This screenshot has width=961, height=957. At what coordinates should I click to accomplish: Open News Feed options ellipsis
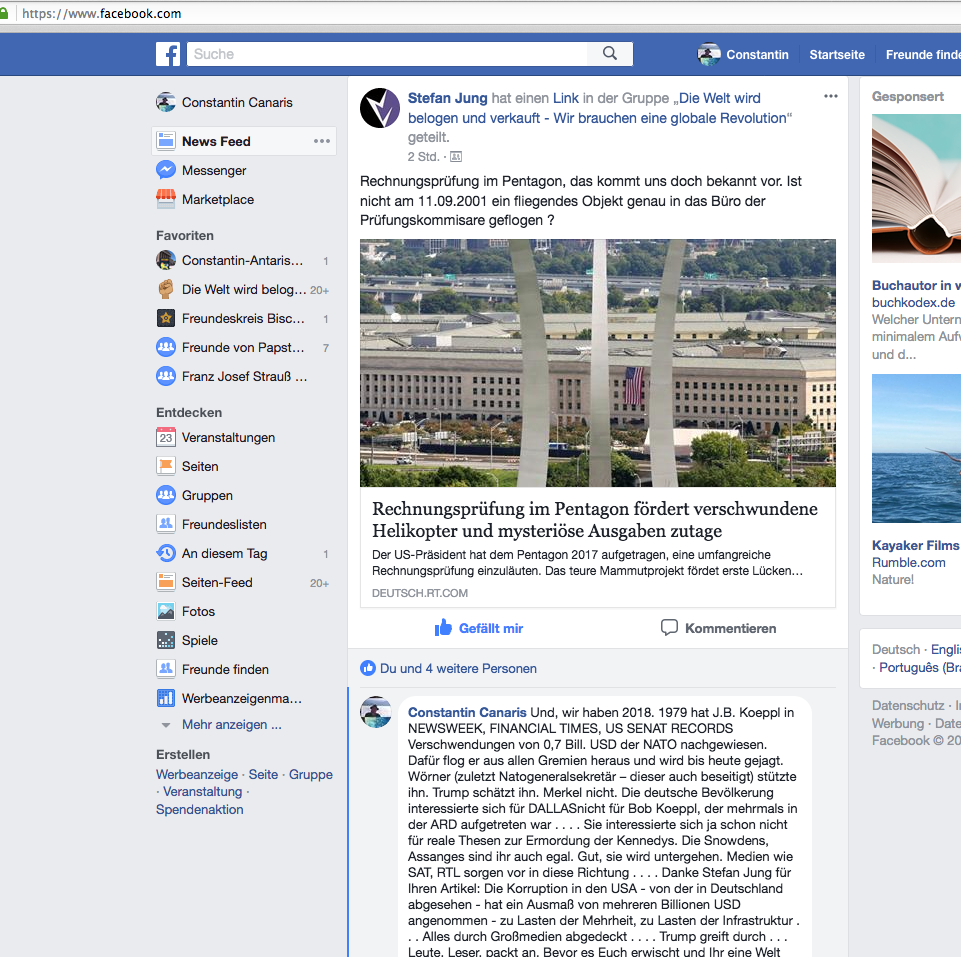tap(322, 141)
